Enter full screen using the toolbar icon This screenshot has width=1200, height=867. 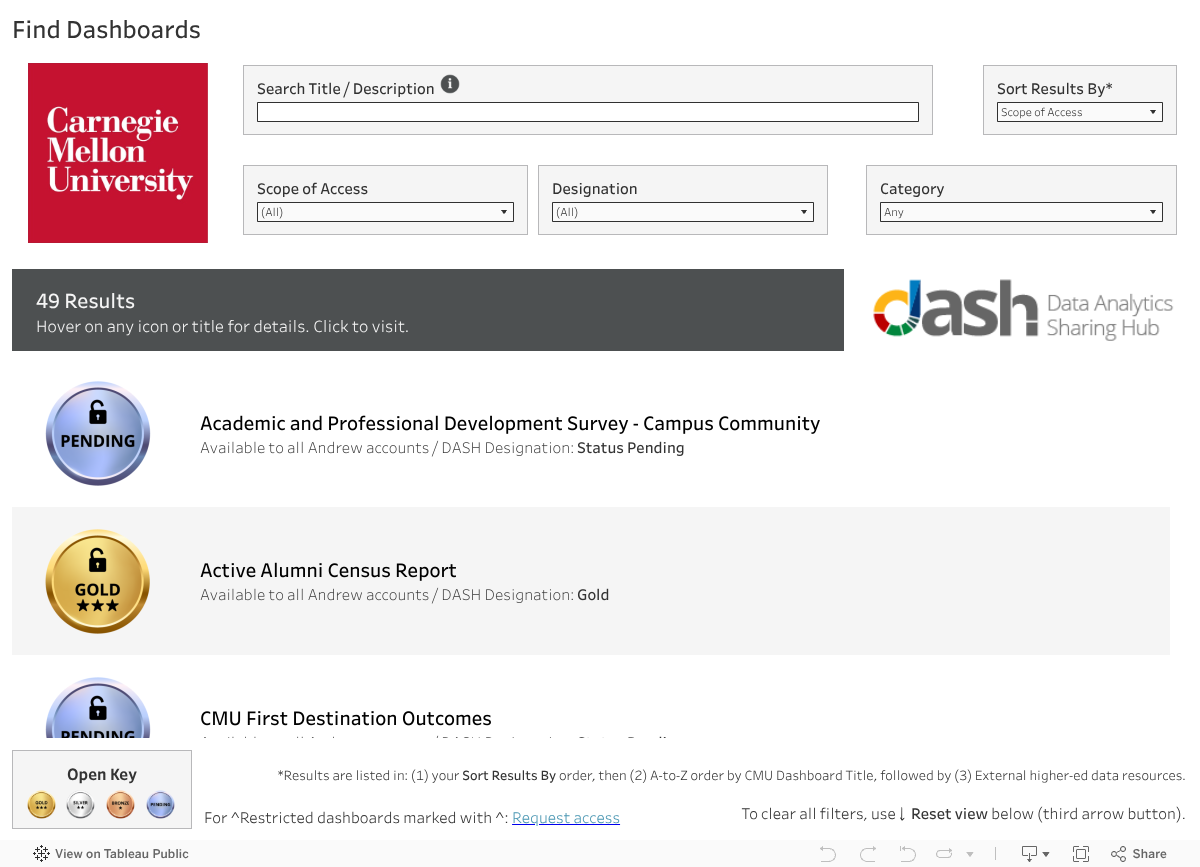[1080, 853]
